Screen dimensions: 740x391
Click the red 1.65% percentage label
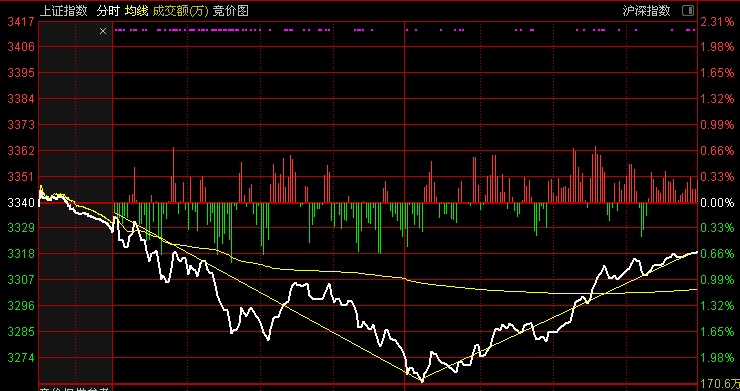[717, 73]
